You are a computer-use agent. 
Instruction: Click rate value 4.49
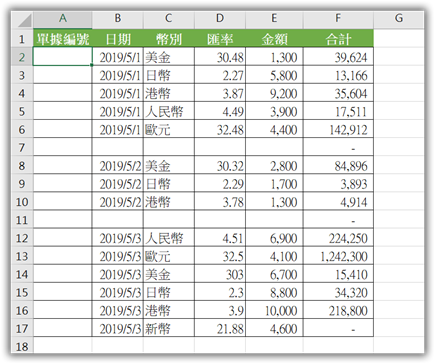233,112
